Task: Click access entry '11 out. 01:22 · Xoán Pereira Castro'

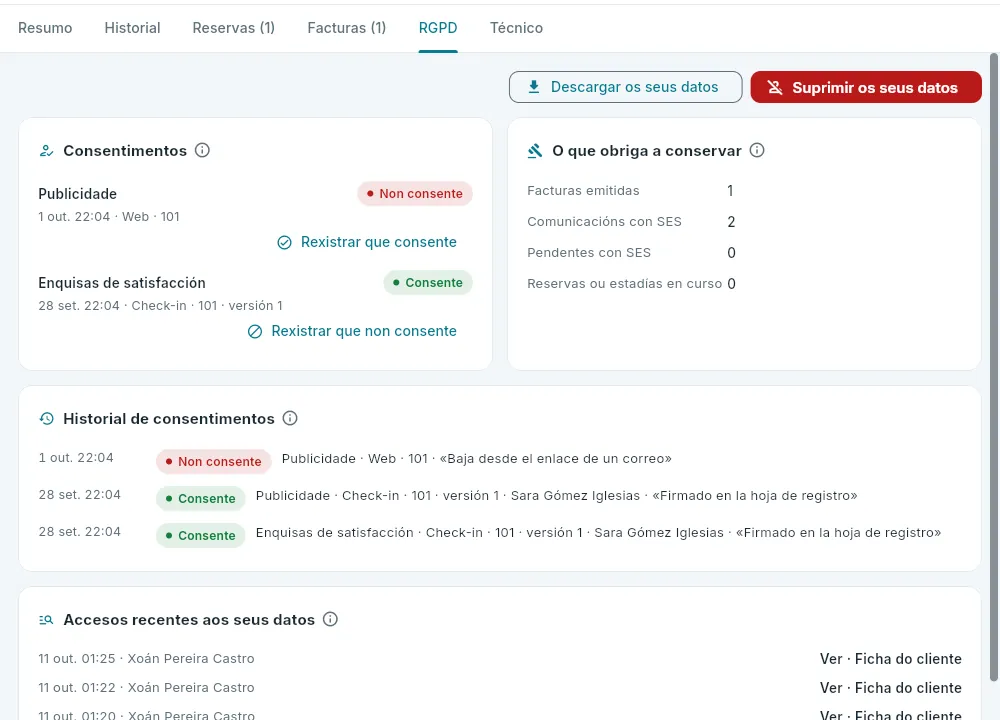Action: click(x=146, y=688)
